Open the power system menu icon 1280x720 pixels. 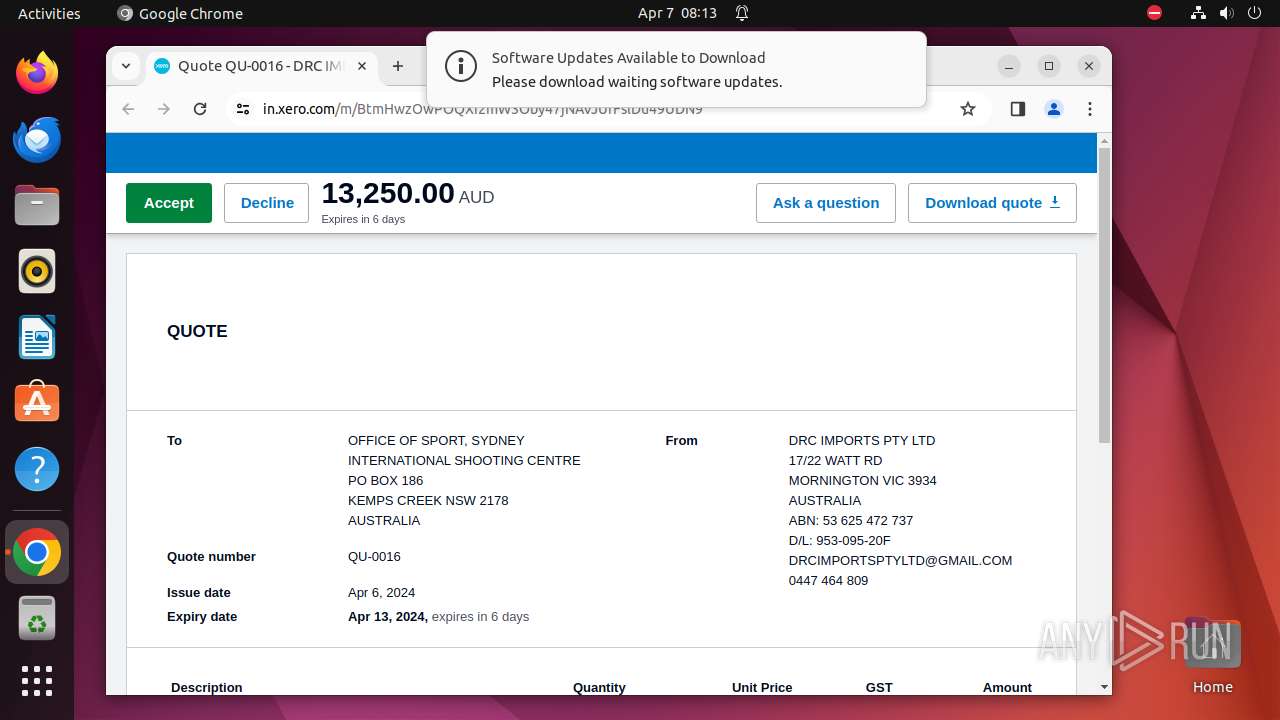[1254, 13]
